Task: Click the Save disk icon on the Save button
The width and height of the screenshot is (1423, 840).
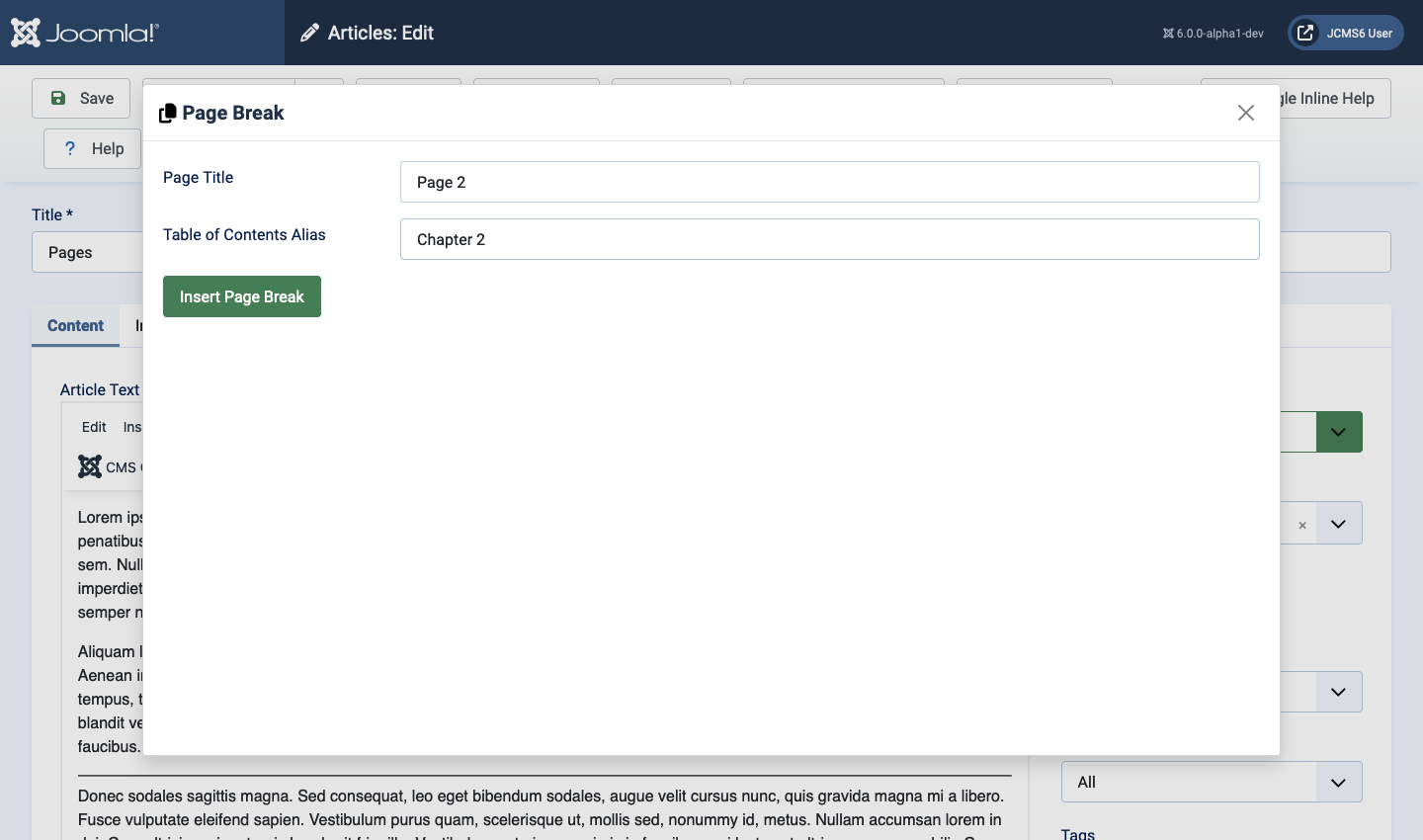Action: click(x=60, y=98)
